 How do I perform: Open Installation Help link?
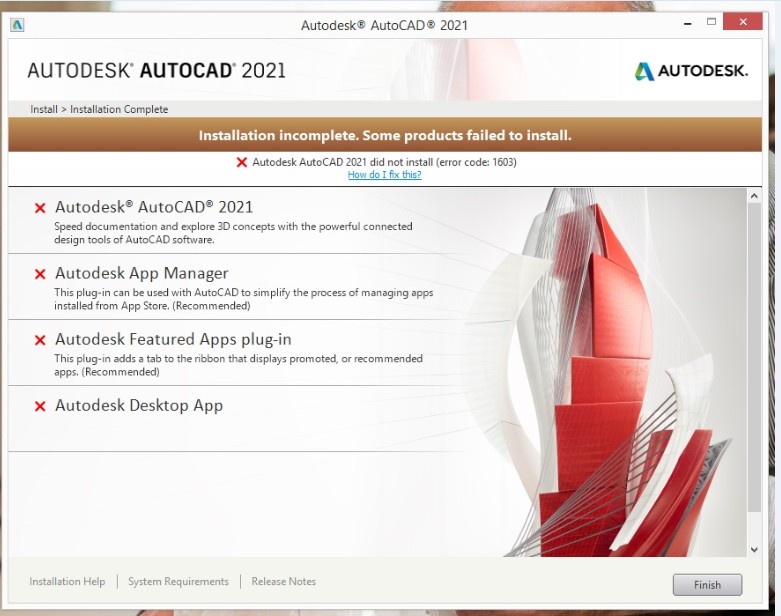tap(67, 581)
